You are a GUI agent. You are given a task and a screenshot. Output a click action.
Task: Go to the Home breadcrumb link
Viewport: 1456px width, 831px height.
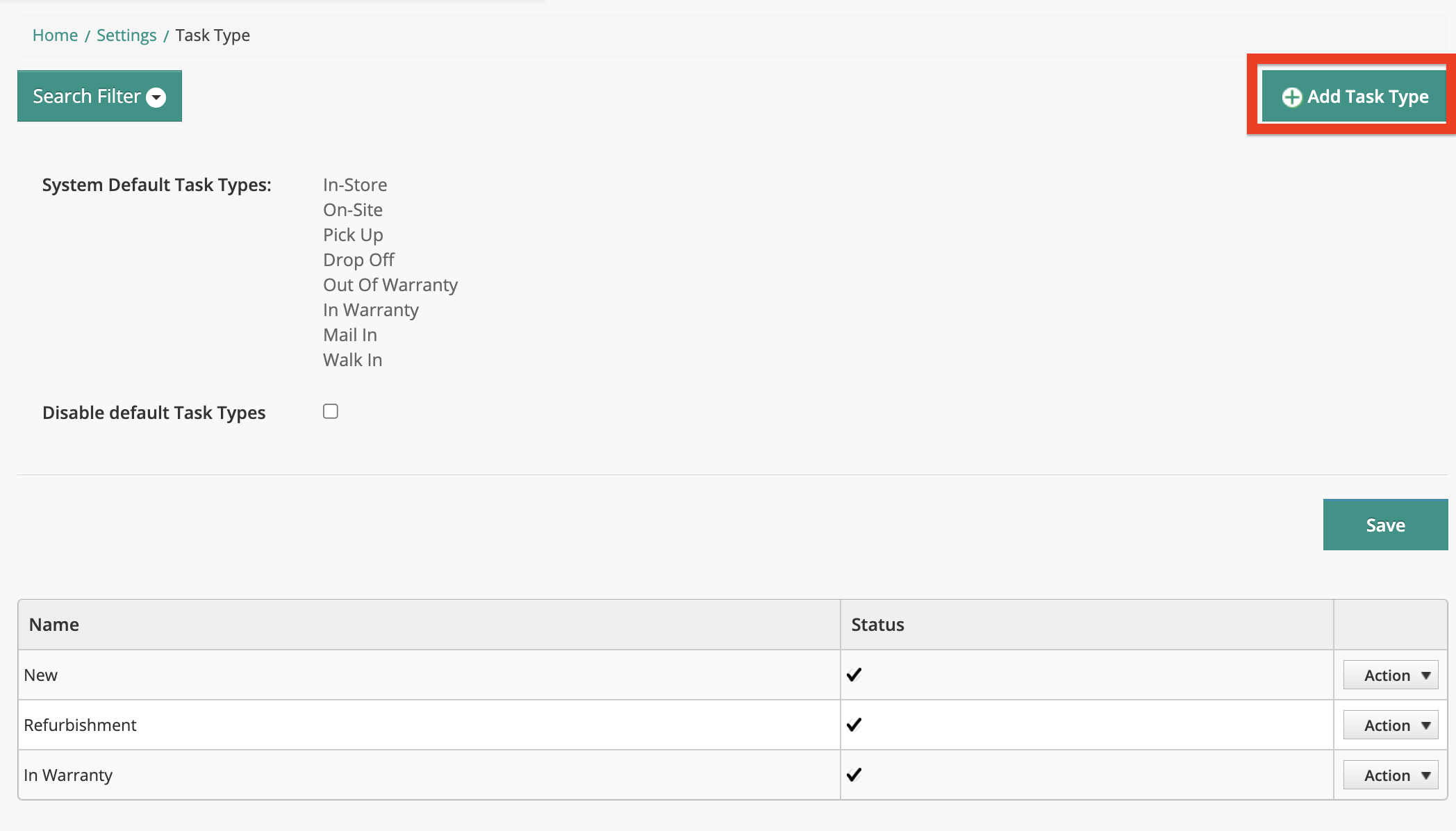tap(55, 35)
